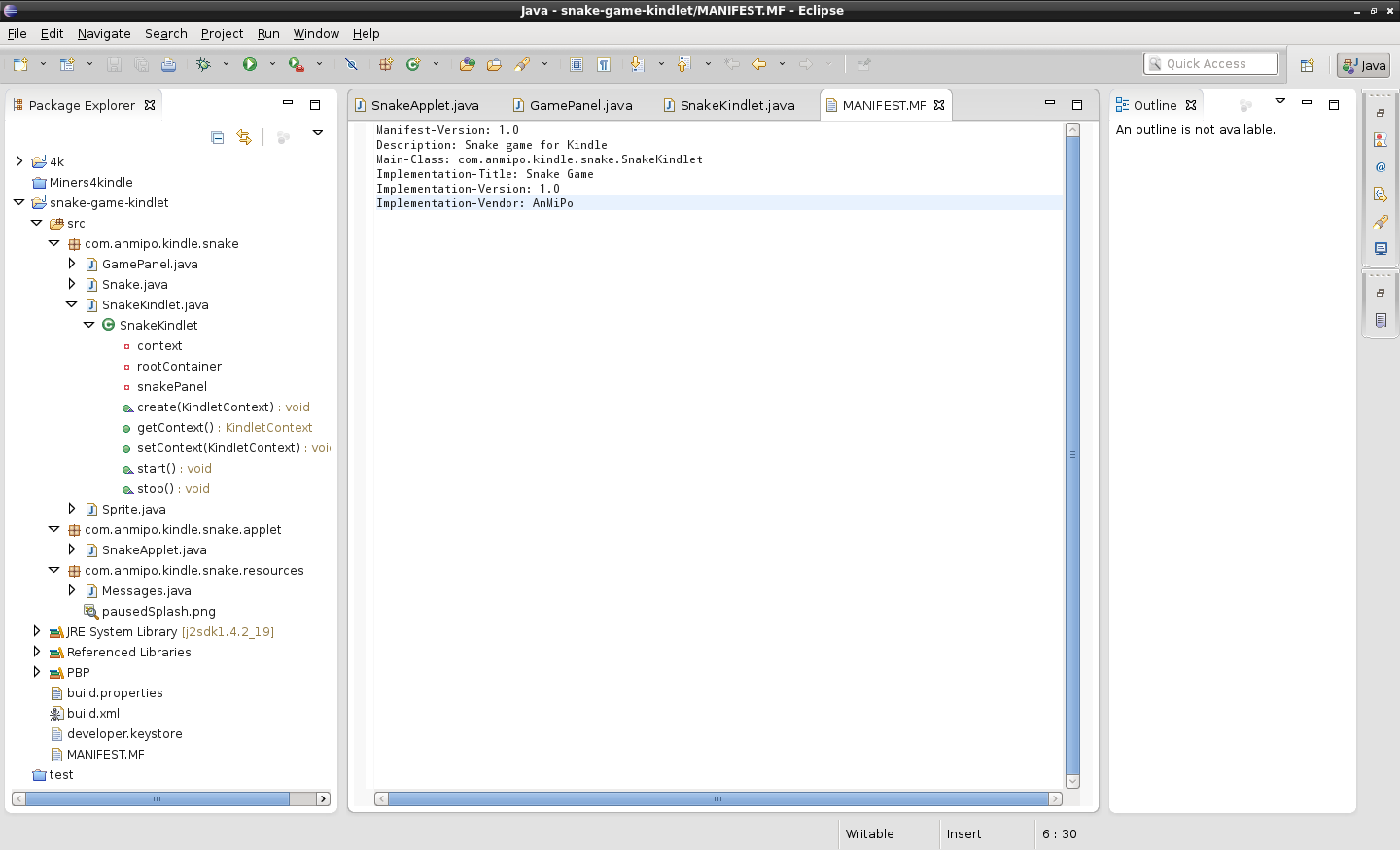1400x850 pixels.
Task: Toggle Link with Editor in Package Explorer
Action: [x=244, y=137]
